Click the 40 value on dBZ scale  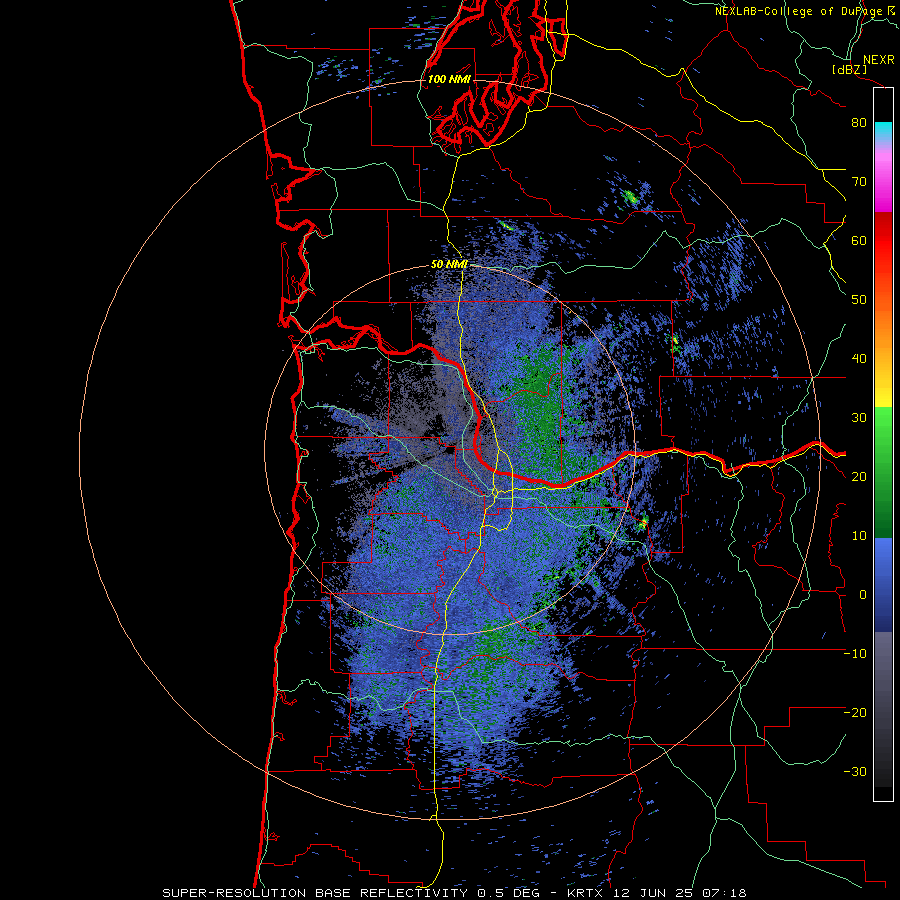click(x=859, y=359)
